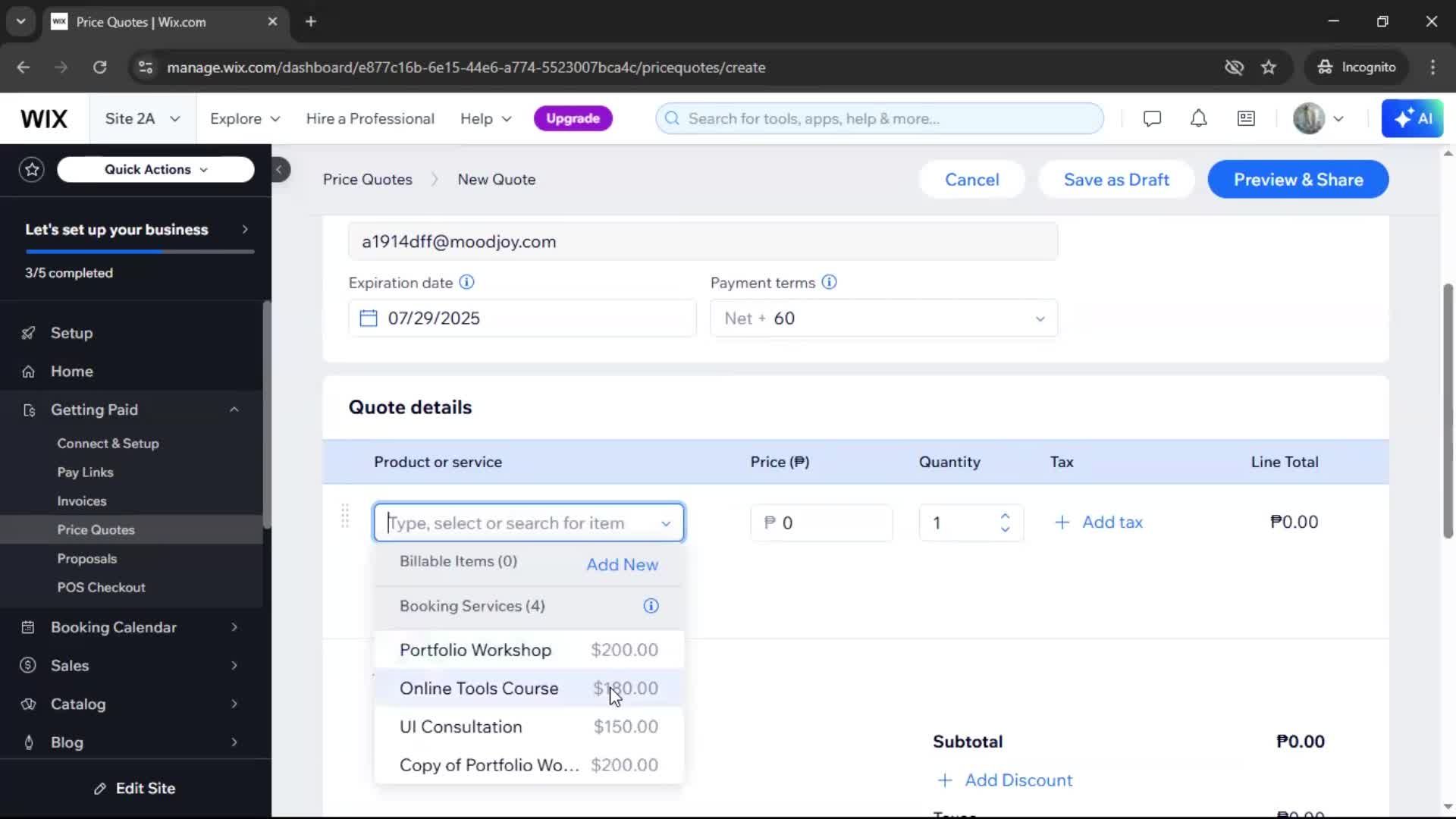Viewport: 1456px width, 819px height.
Task: Open Connect & Setup in sidebar
Action: 108,444
